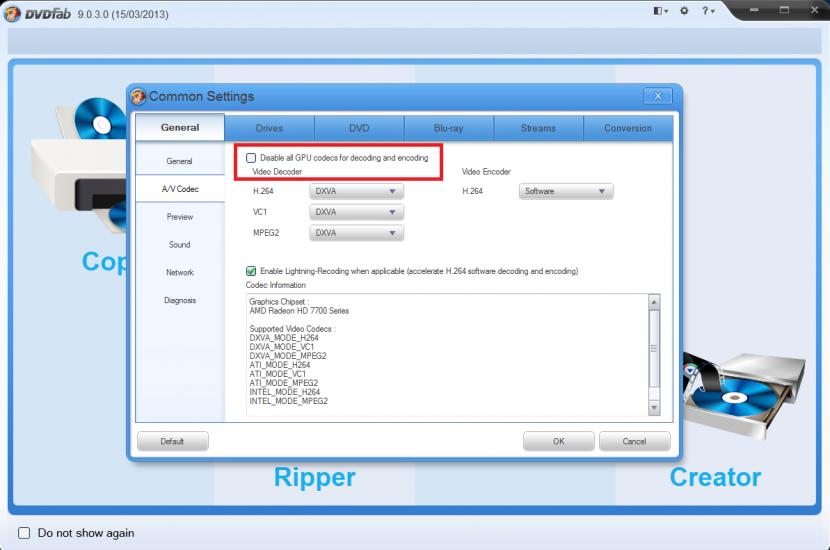Open the help question mark menu
The width and height of the screenshot is (830, 550).
[707, 11]
